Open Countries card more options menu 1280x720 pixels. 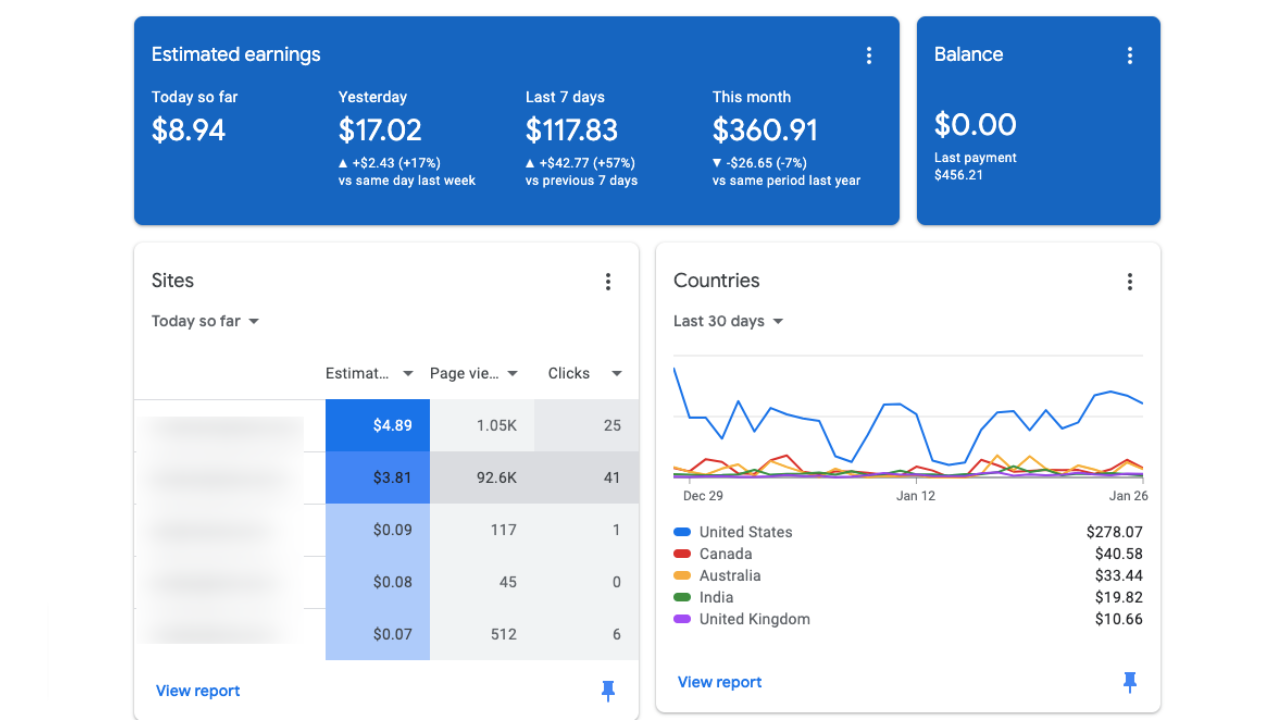click(1129, 282)
